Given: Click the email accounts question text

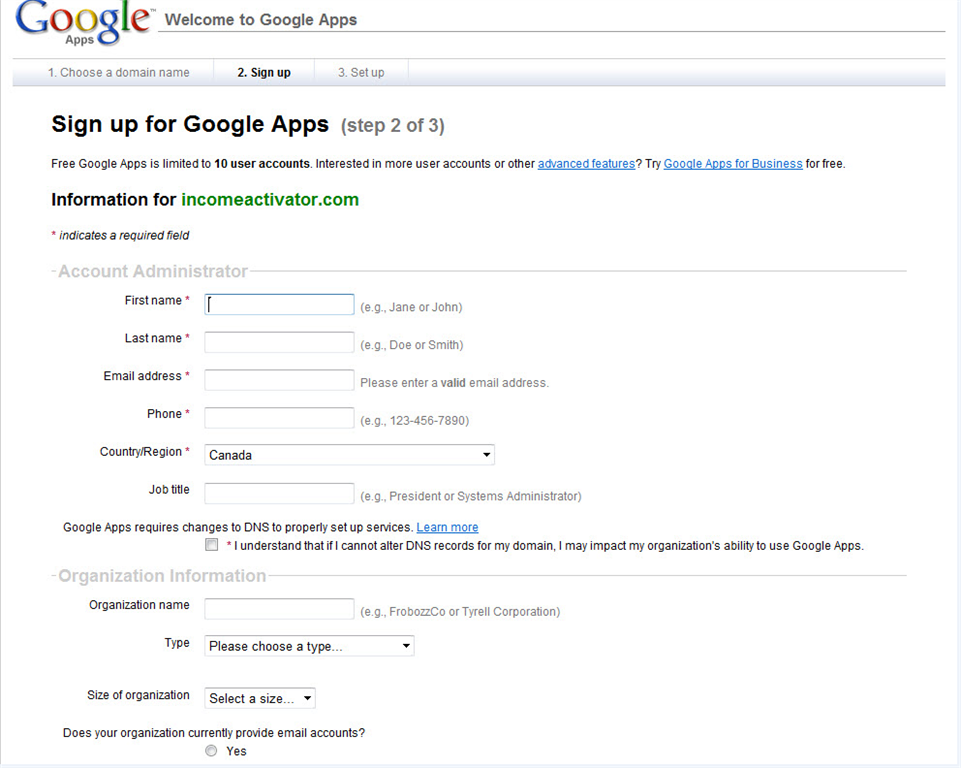Looking at the screenshot, I should pyautogui.click(x=214, y=733).
